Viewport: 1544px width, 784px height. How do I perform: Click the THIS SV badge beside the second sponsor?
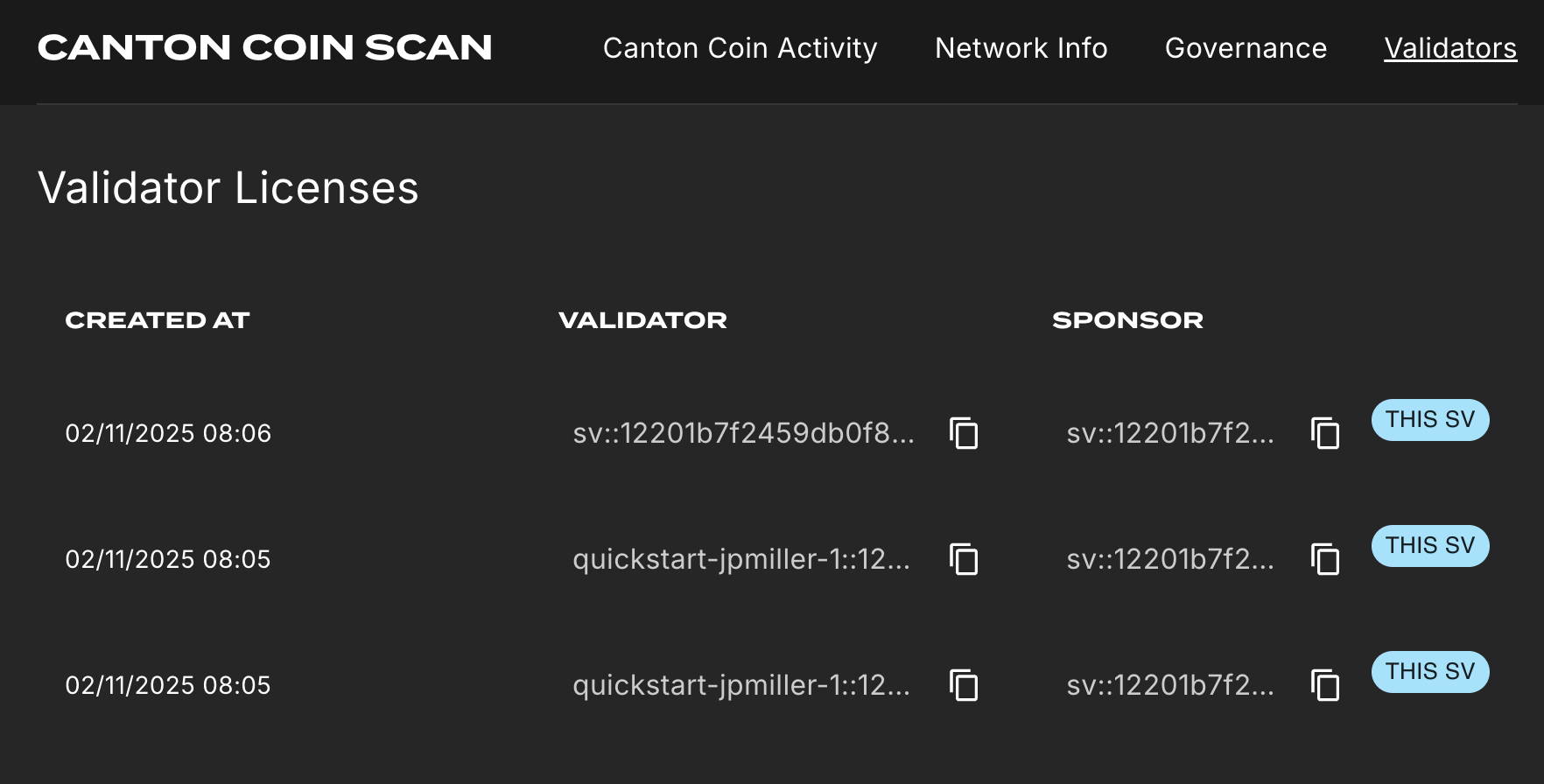point(1429,545)
